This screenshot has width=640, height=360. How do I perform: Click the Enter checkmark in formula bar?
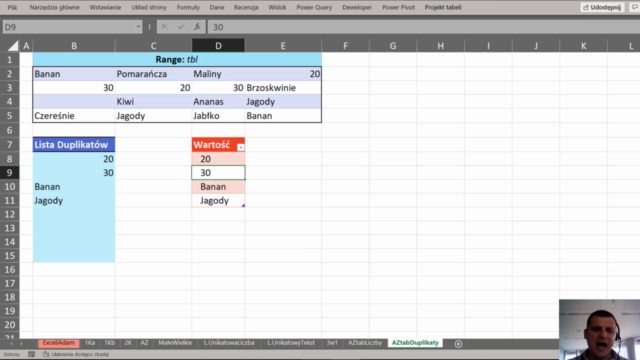181,27
